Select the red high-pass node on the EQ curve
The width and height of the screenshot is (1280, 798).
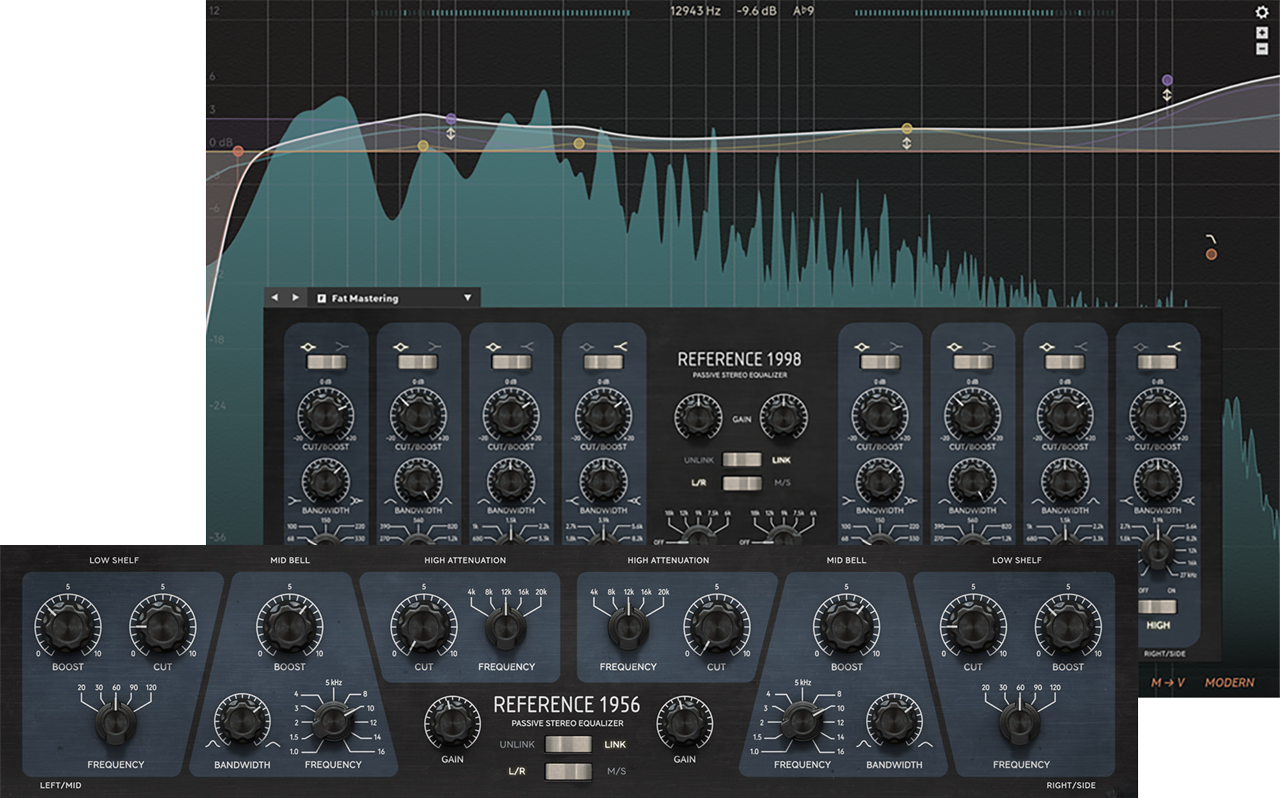coord(238,151)
